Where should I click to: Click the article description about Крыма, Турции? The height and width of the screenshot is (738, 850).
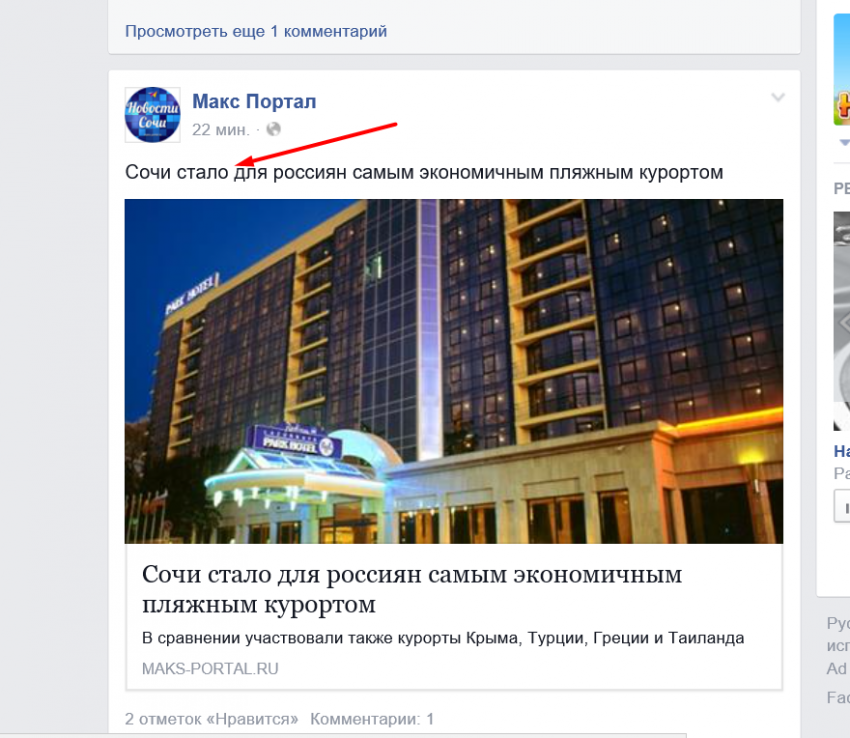pos(443,638)
